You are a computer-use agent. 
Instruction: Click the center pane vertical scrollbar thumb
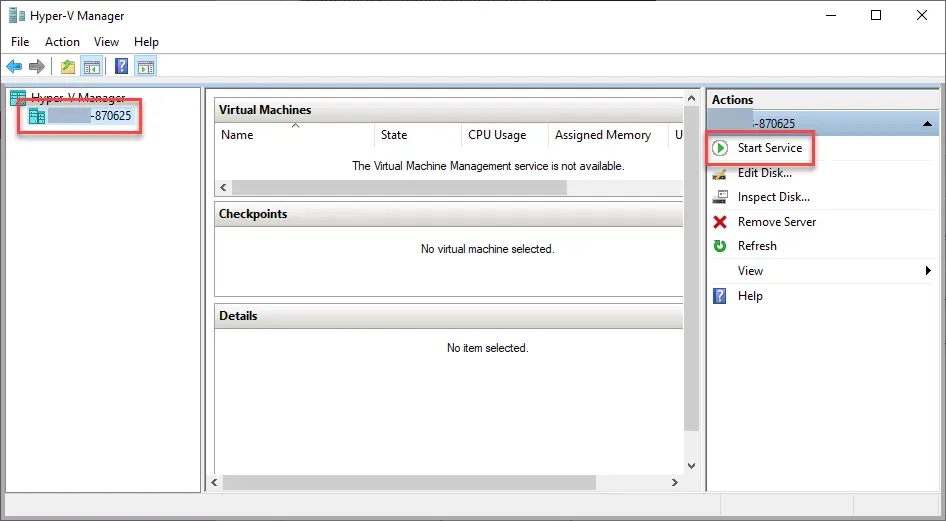(691, 268)
